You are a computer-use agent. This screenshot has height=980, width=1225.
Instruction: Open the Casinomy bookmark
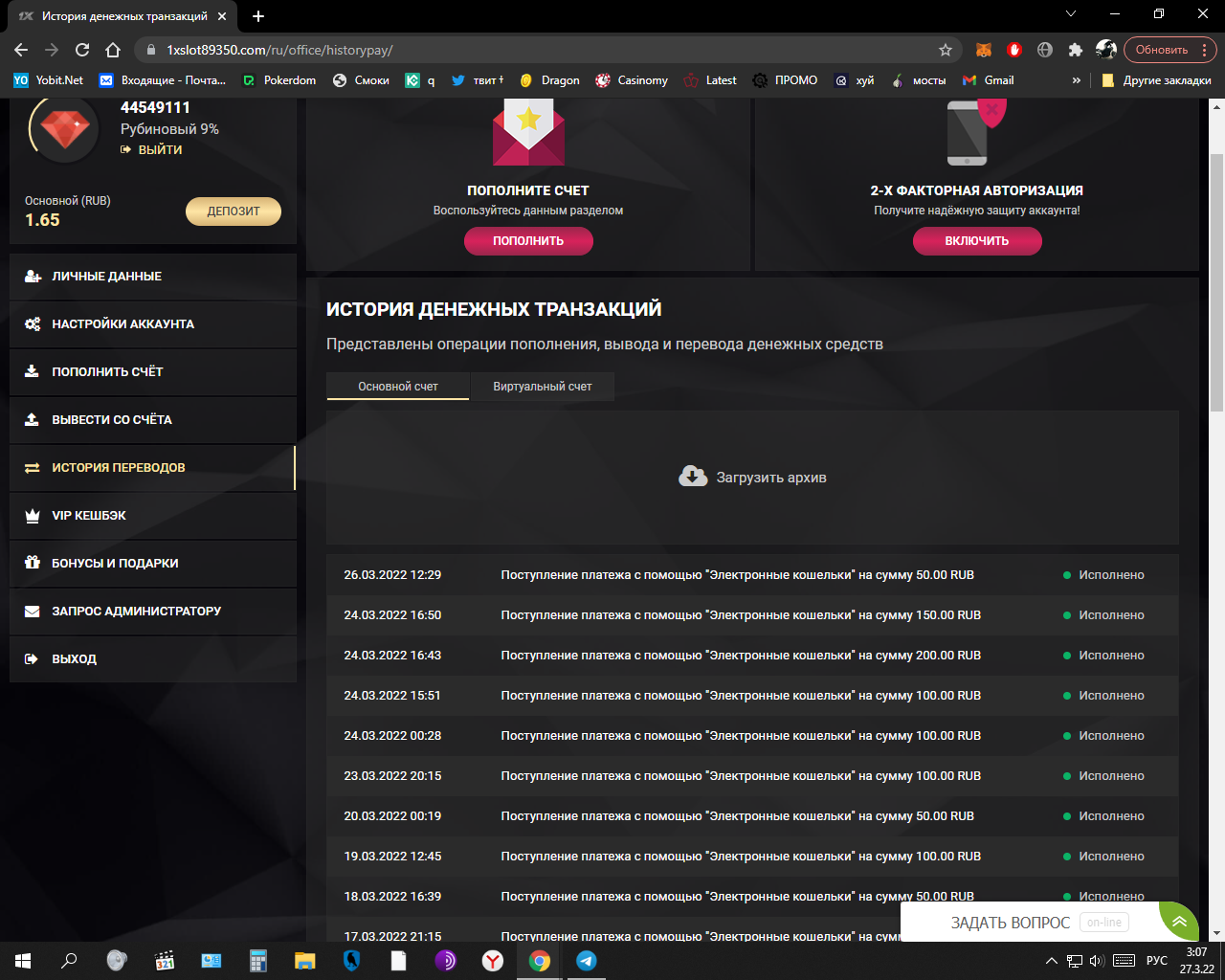[632, 80]
